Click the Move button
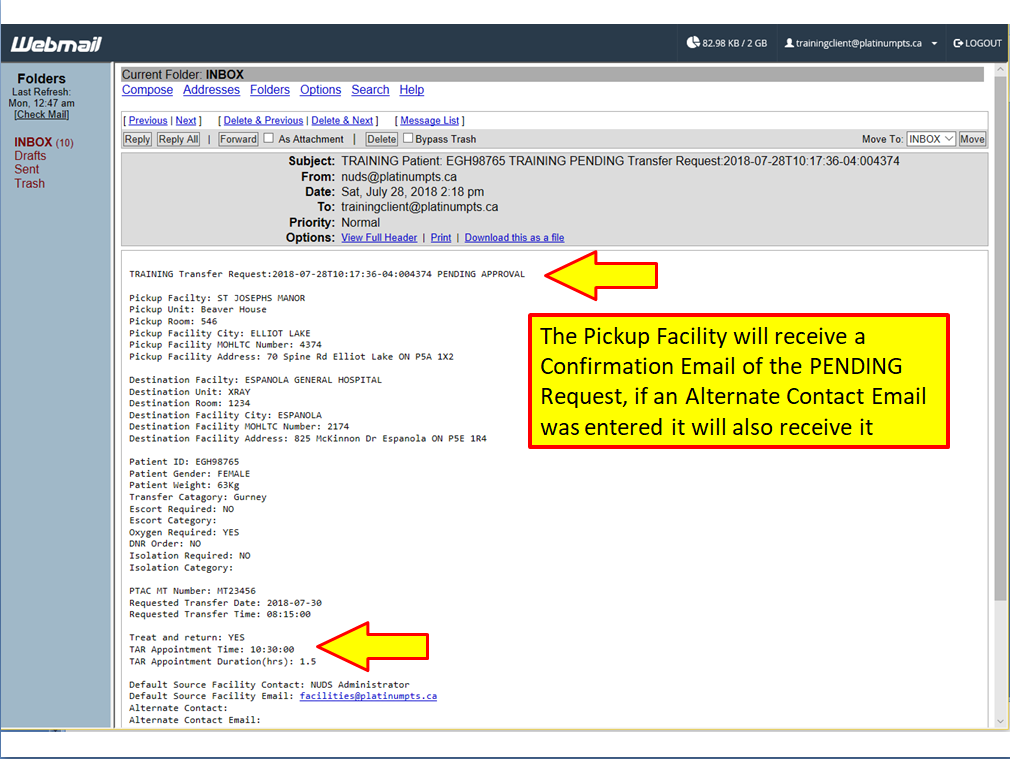This screenshot has width=1010, height=759. [972, 139]
